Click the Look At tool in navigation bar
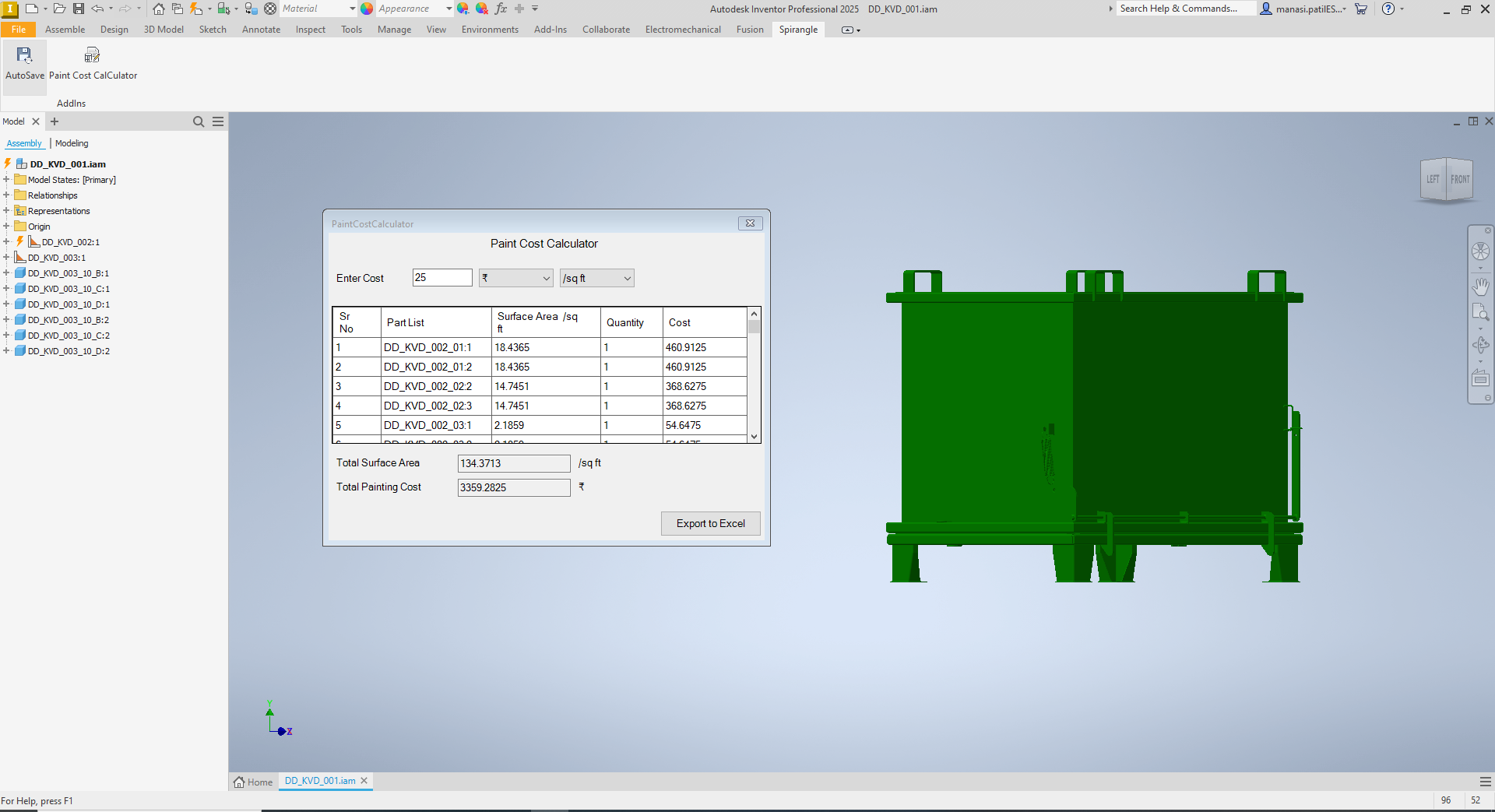This screenshot has width=1495, height=812. [1480, 378]
